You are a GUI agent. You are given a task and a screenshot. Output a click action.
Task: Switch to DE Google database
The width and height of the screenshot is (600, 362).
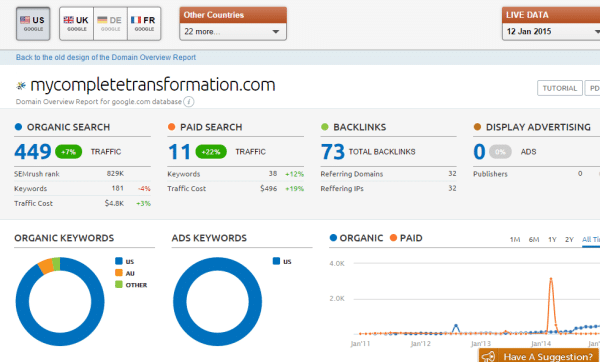tap(110, 23)
